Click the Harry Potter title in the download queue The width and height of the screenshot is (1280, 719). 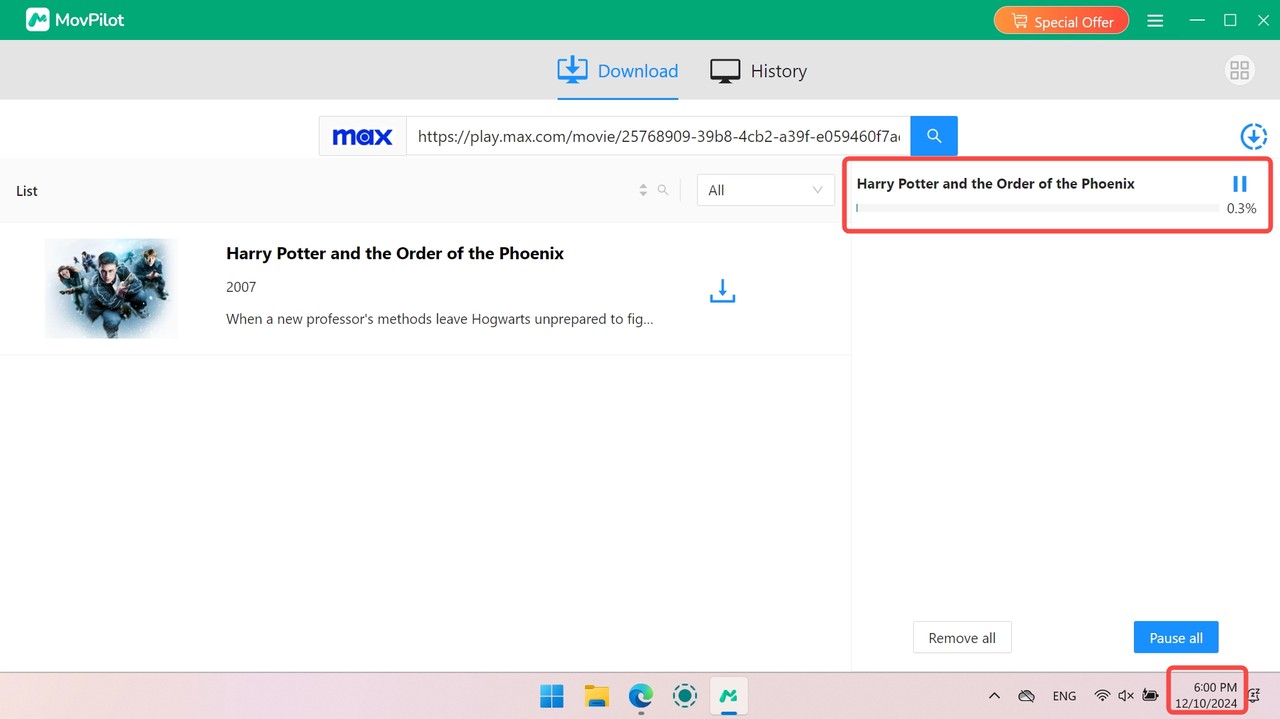[x=996, y=184]
